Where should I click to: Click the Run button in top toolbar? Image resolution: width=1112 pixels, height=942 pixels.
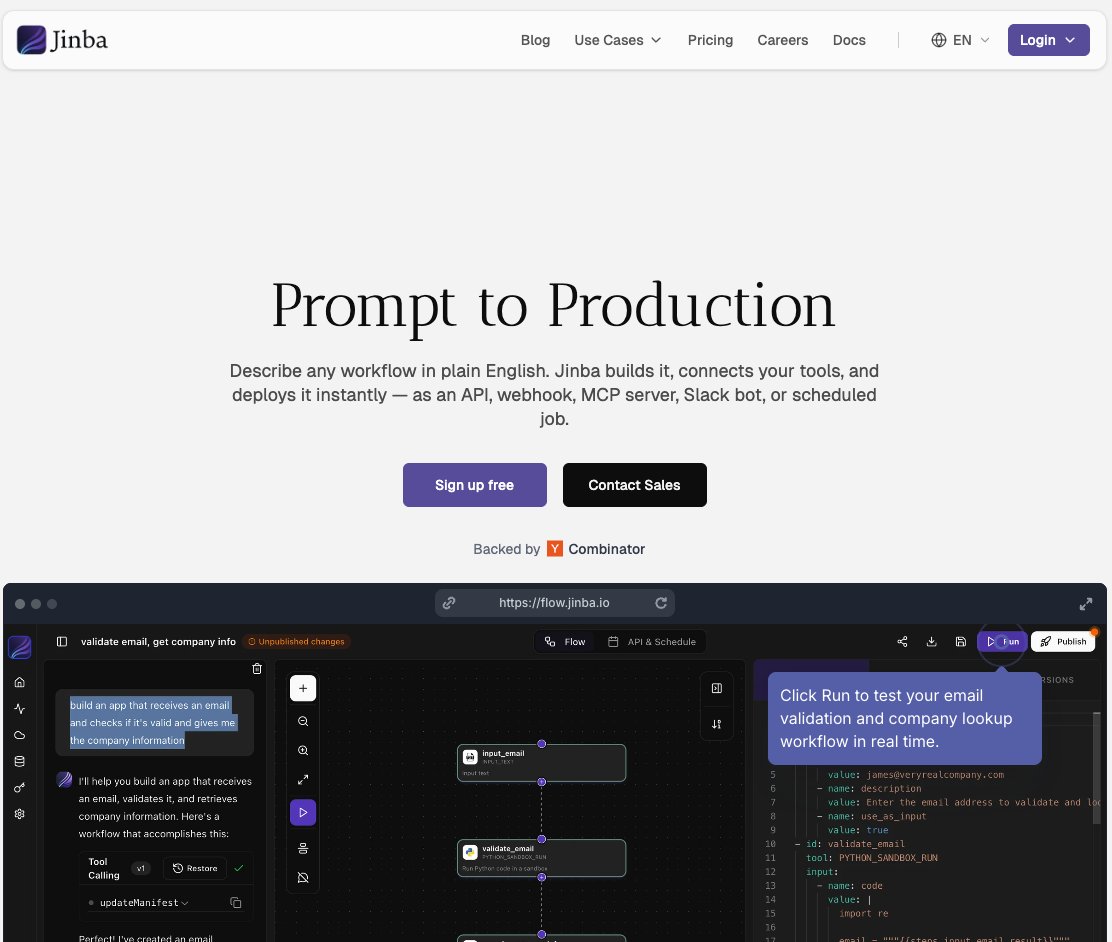[1002, 641]
